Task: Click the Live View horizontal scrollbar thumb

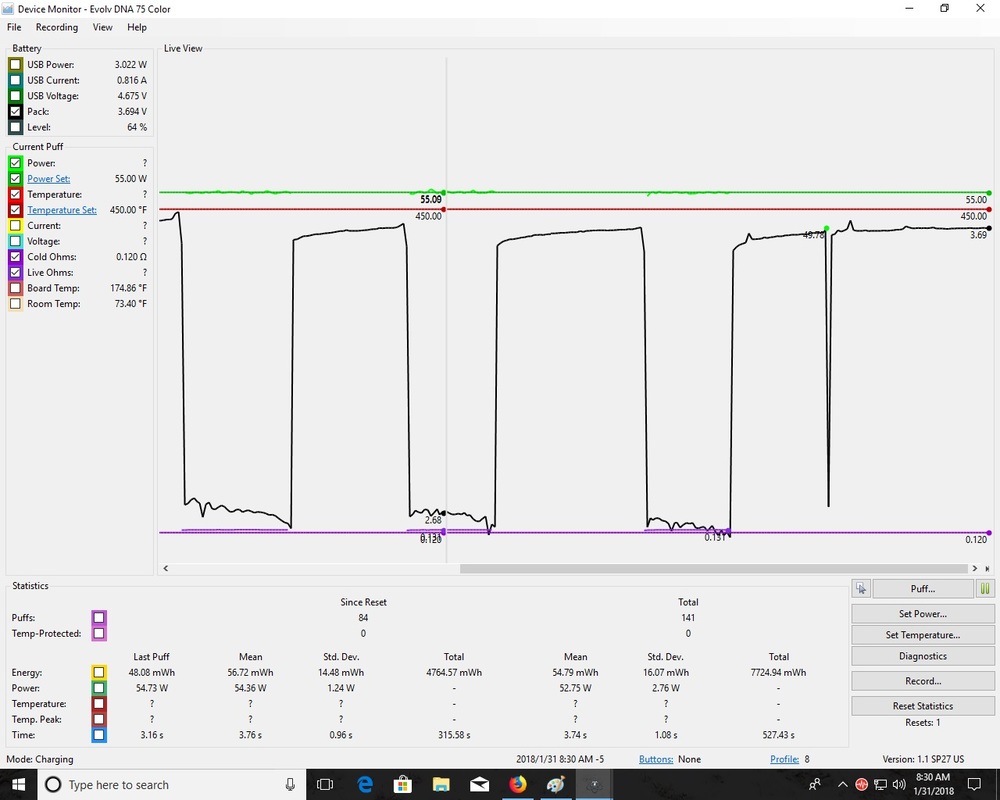Action: [x=714, y=568]
